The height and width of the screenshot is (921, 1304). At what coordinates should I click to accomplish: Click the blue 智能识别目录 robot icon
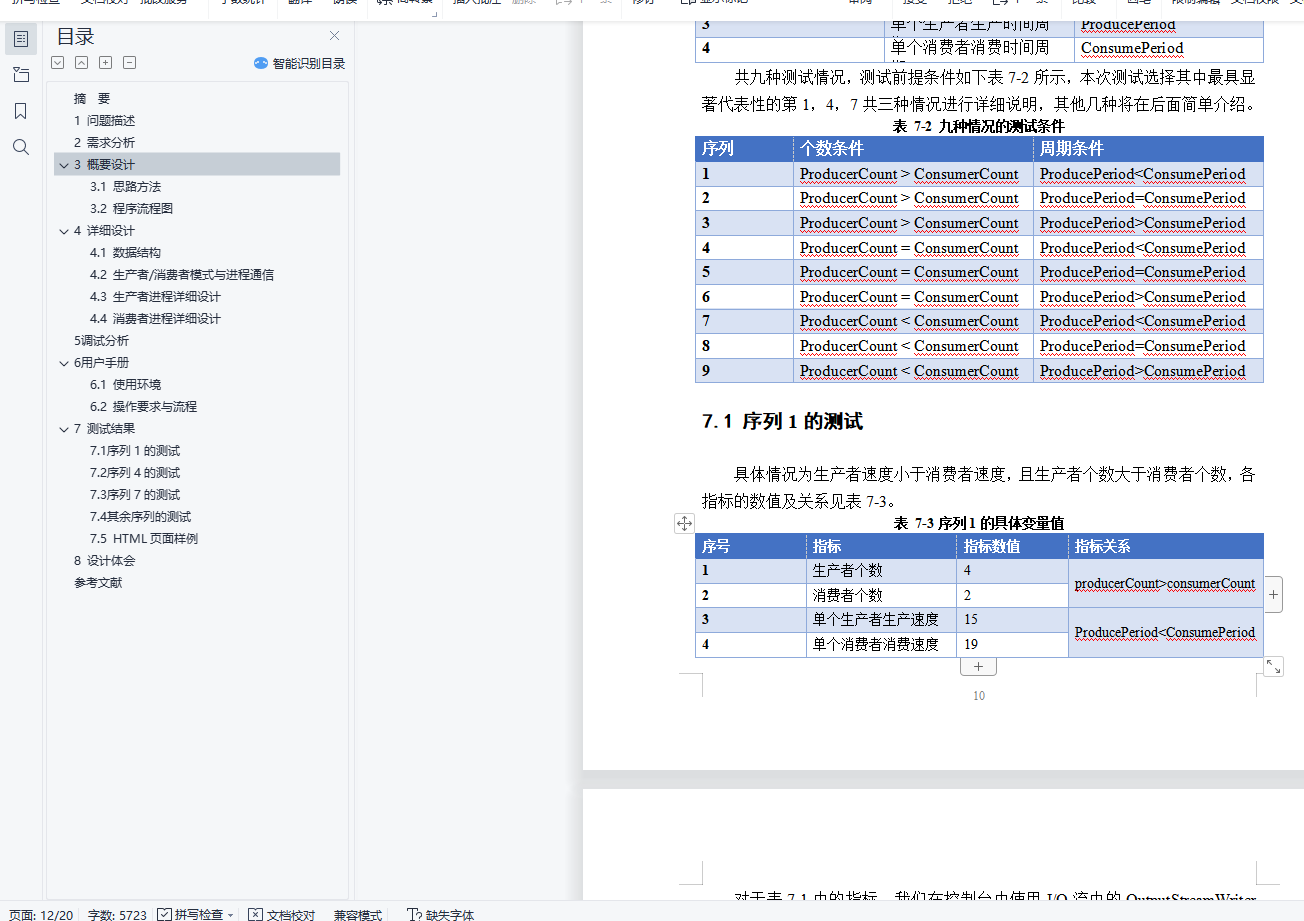[261, 63]
